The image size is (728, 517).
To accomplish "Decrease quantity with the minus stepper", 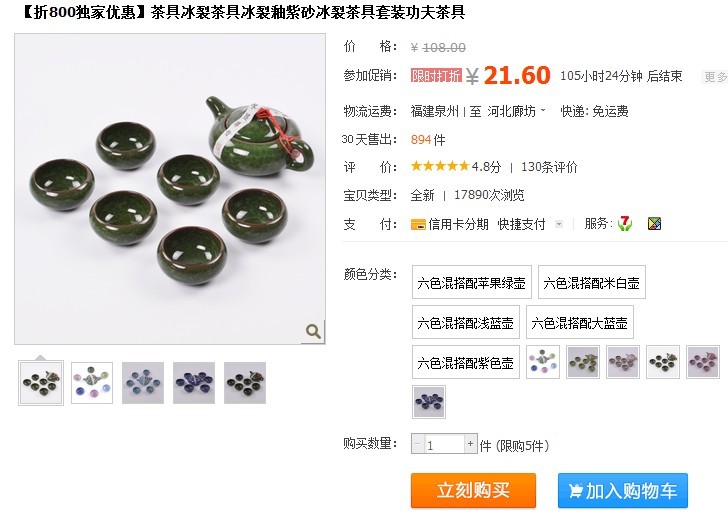I will pyautogui.click(x=417, y=444).
